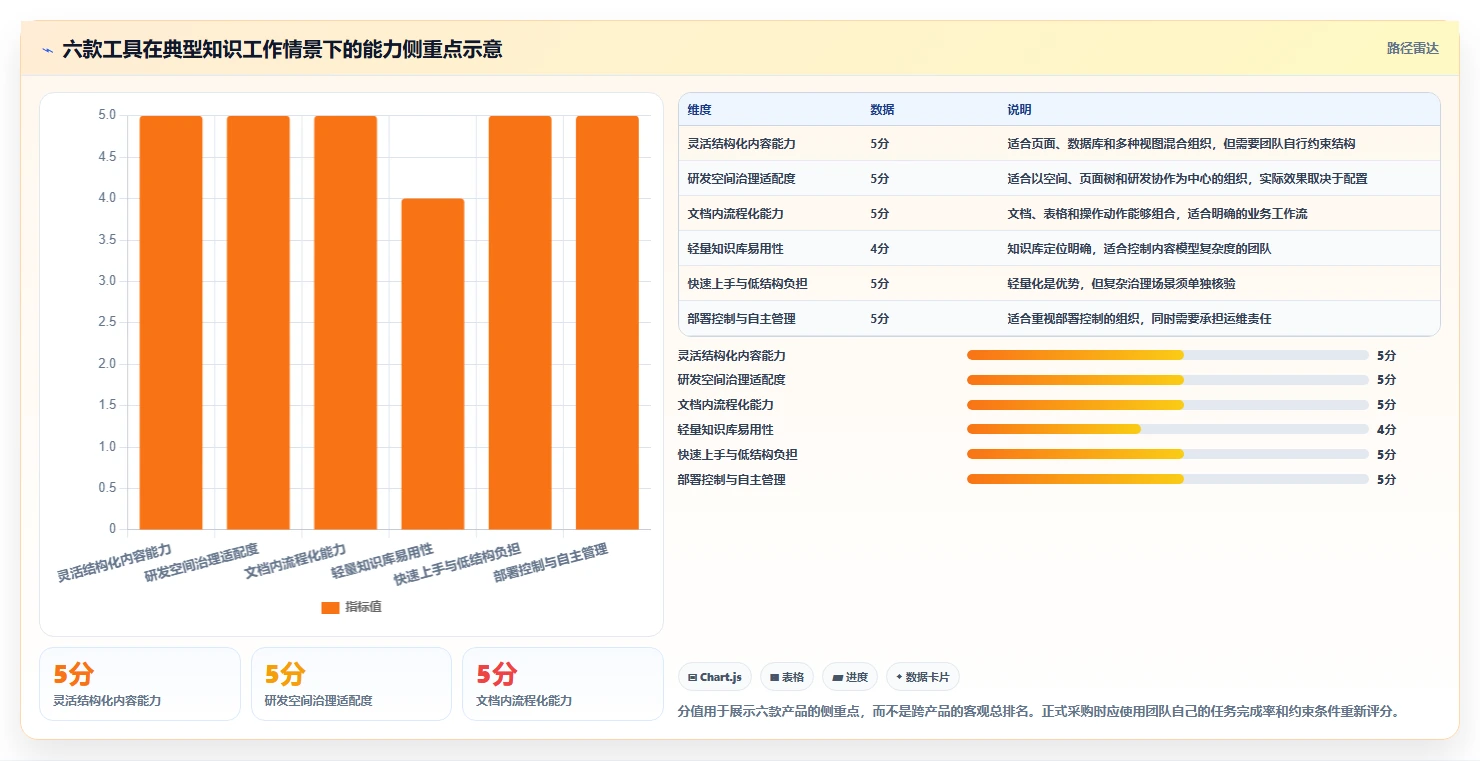The width and height of the screenshot is (1480, 761).
Task: Click the x-axis label 灵活结构化内容能力
Action: (114, 563)
